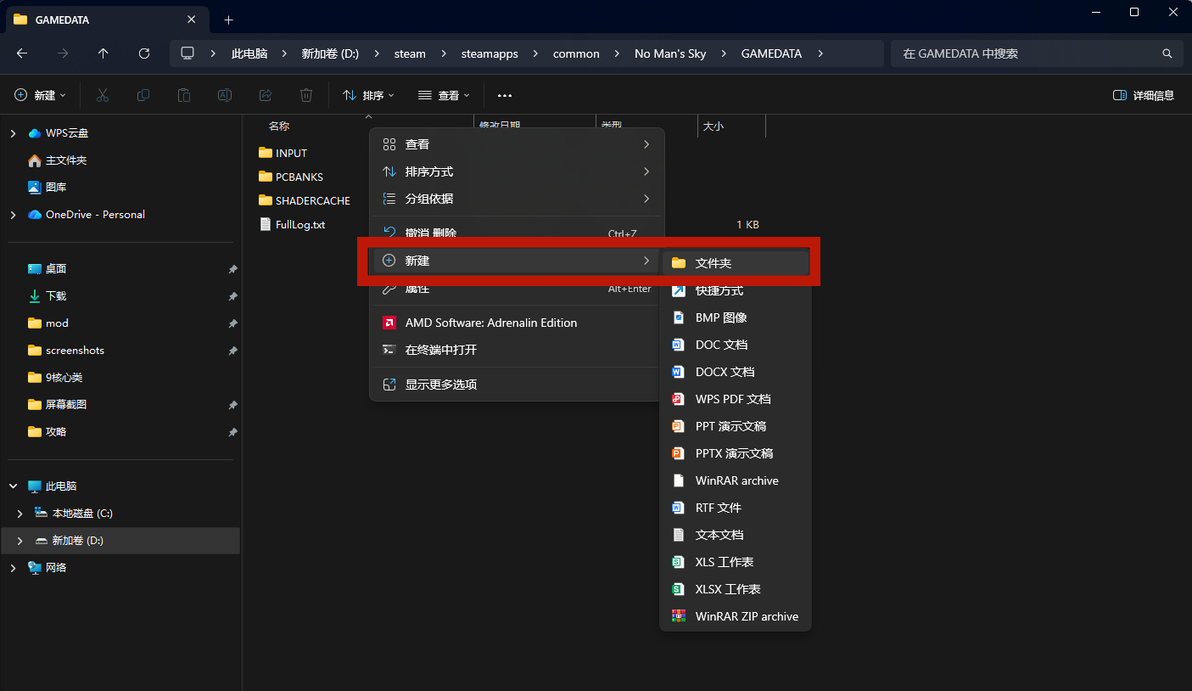Go back using the back arrow
Image resolution: width=1192 pixels, height=691 pixels.
pyautogui.click(x=22, y=53)
